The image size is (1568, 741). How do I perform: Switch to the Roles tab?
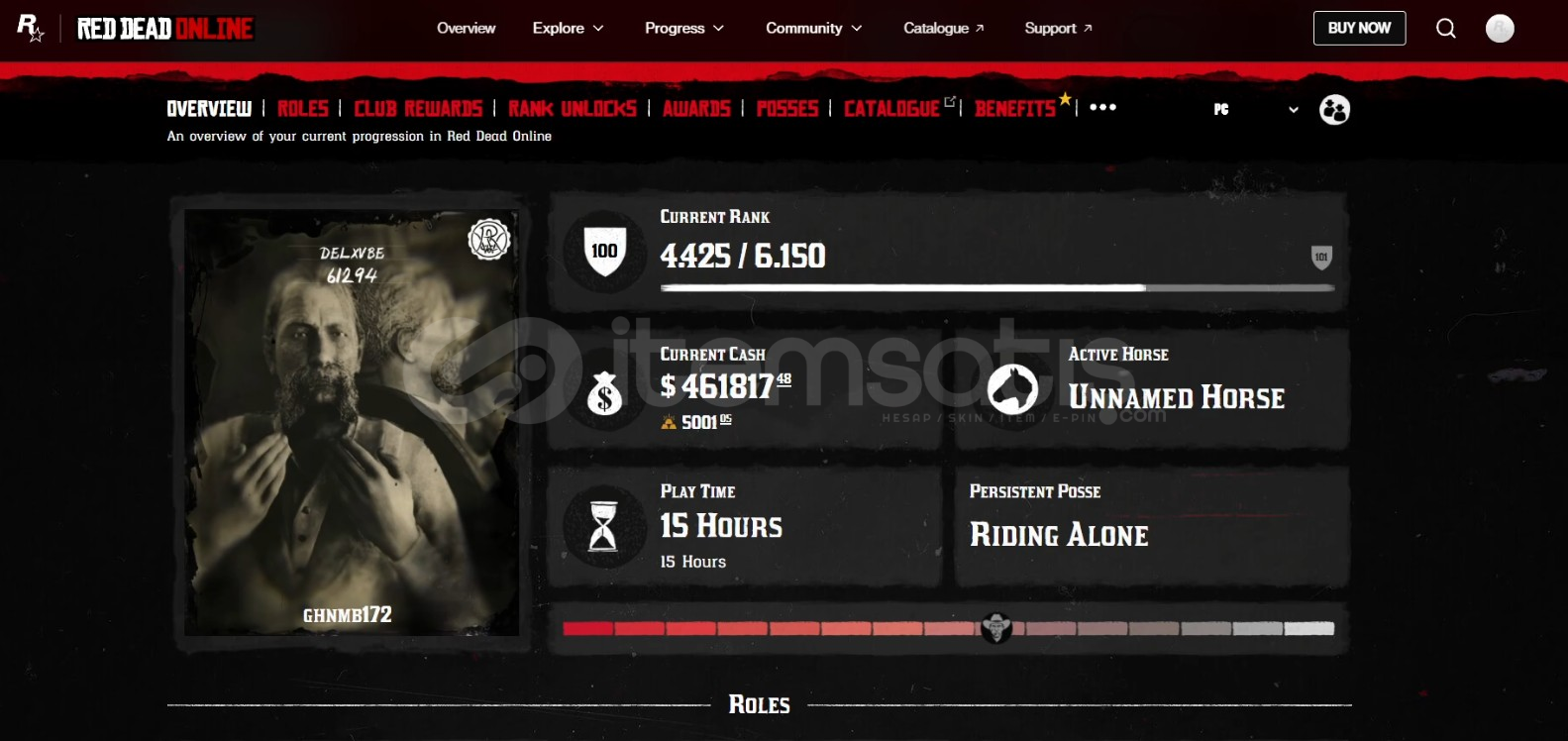point(303,108)
